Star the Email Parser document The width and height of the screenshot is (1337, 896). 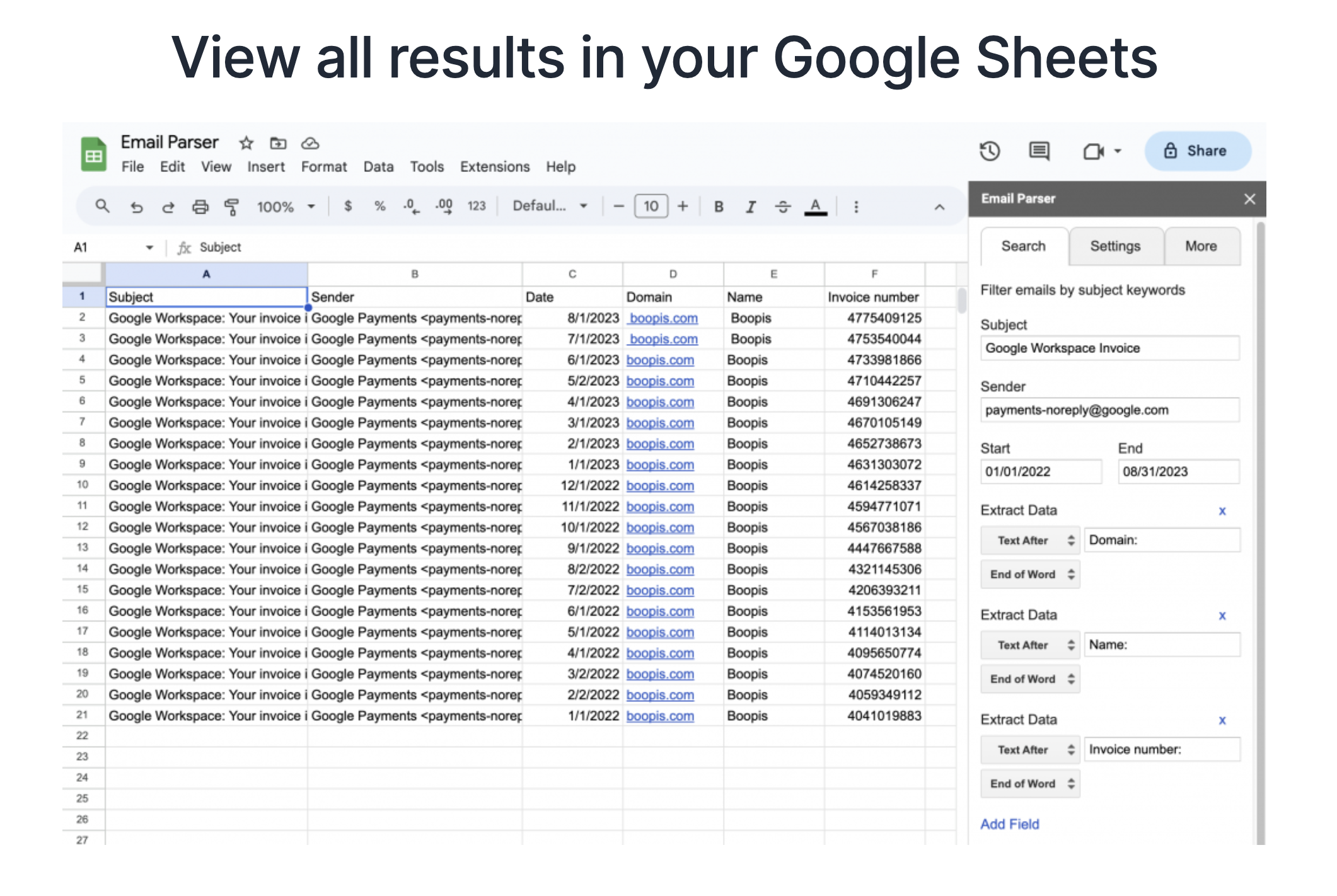246,144
